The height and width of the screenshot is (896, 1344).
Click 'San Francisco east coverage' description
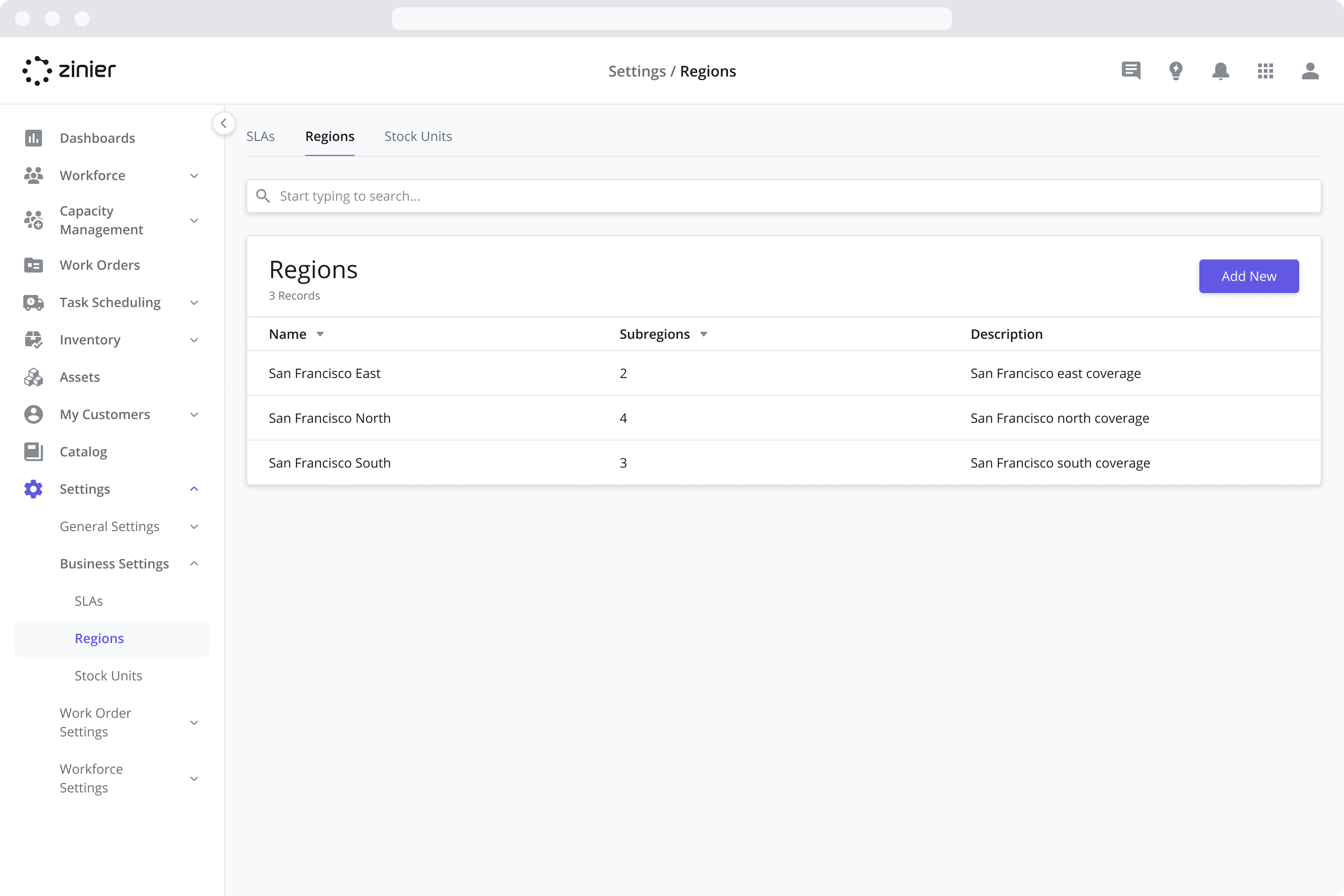tap(1056, 373)
